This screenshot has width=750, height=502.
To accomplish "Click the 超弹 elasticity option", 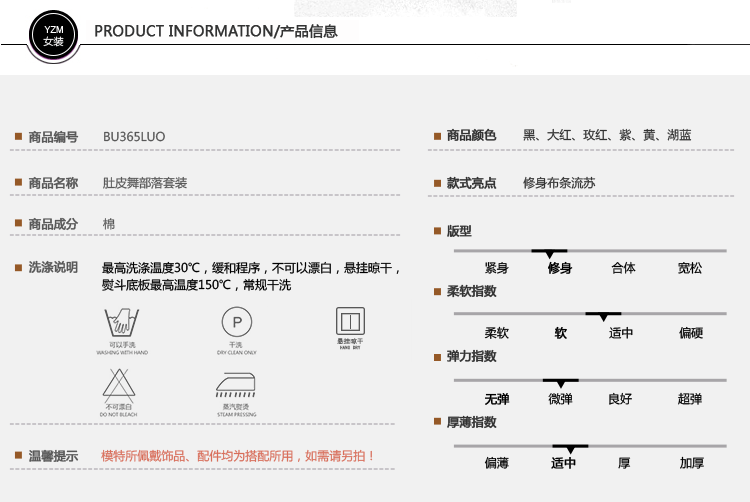I will pyautogui.click(x=690, y=399).
